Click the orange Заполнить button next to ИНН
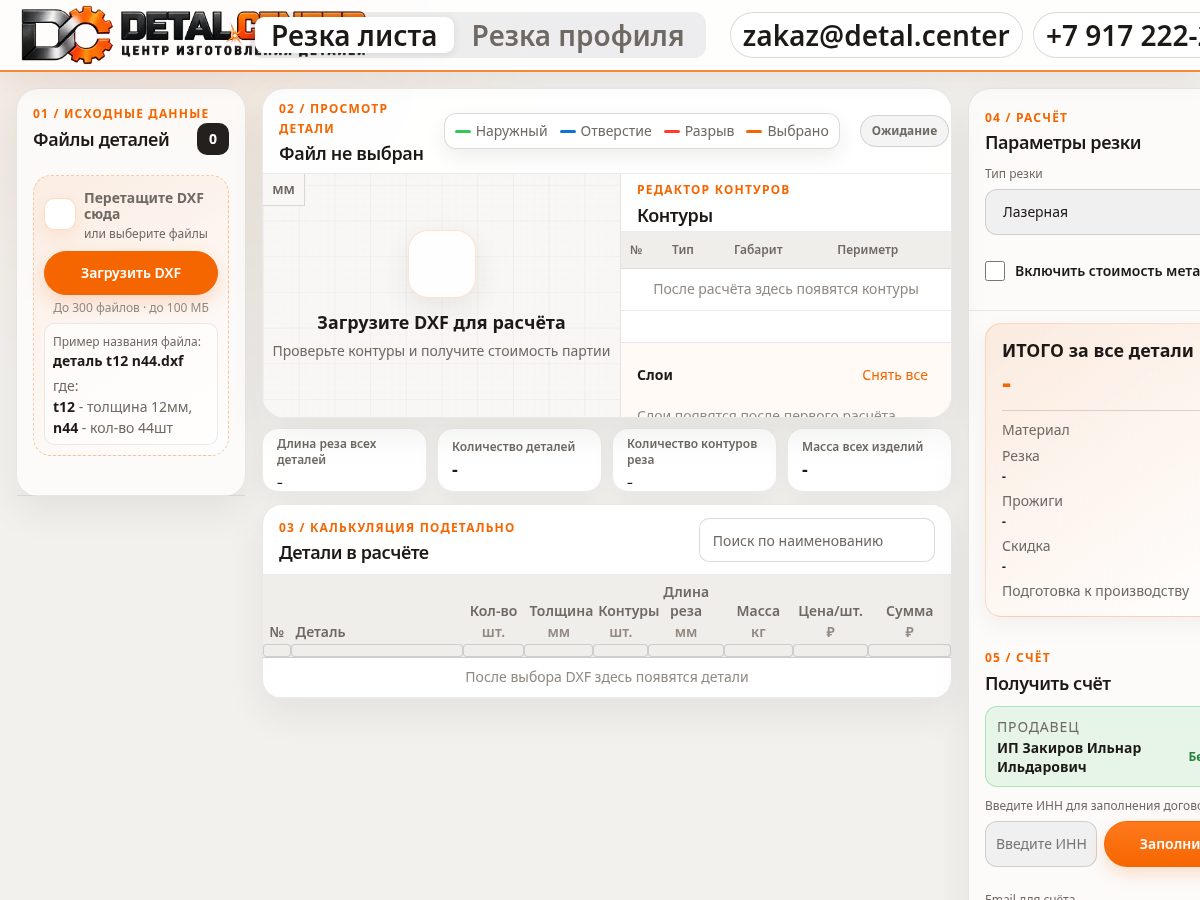The image size is (1200, 900). [x=1152, y=844]
